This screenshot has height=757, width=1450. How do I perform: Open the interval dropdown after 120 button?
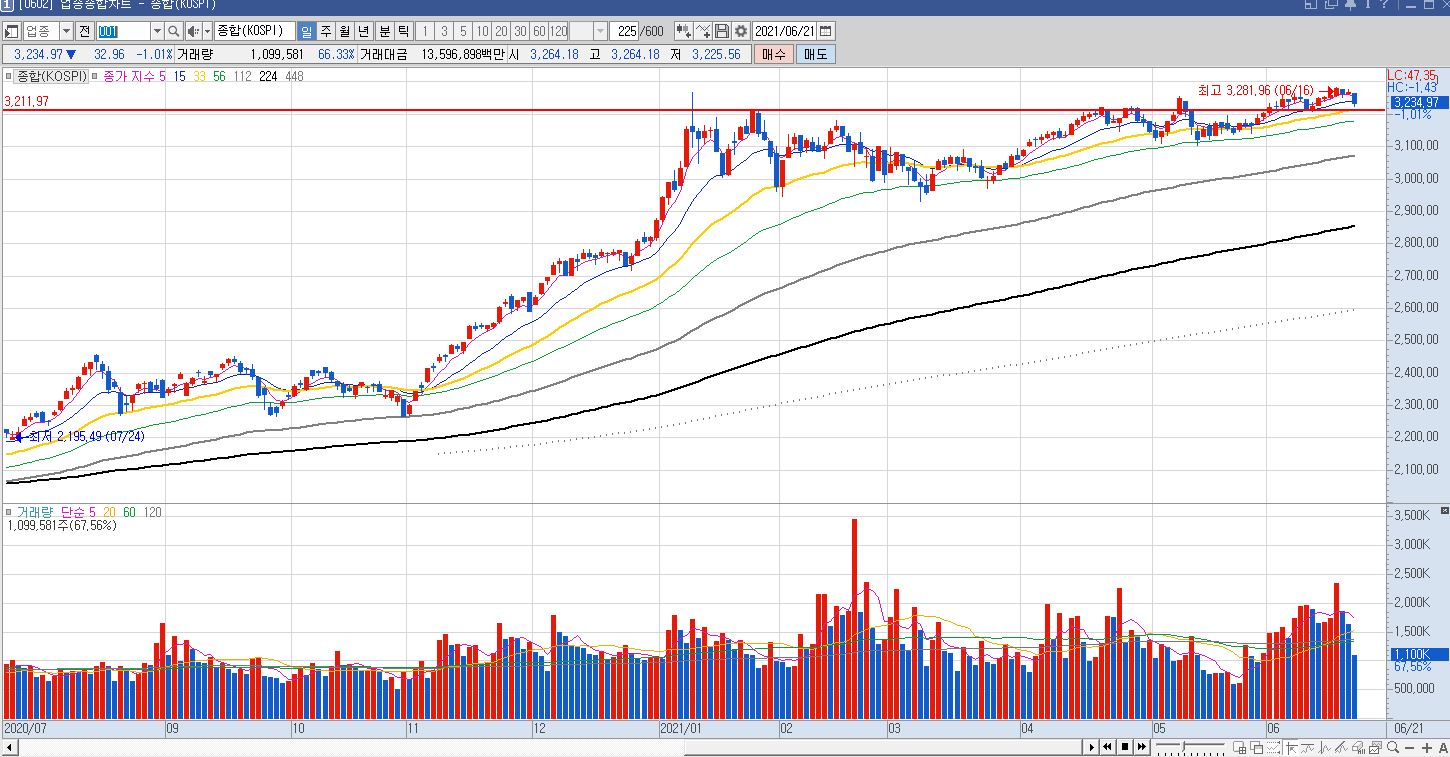(600, 31)
